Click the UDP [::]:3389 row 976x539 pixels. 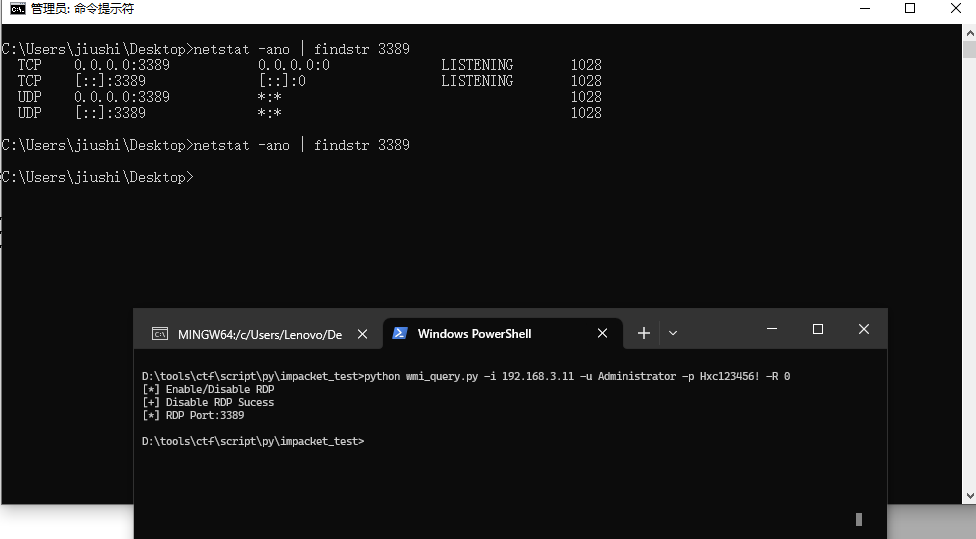309,113
